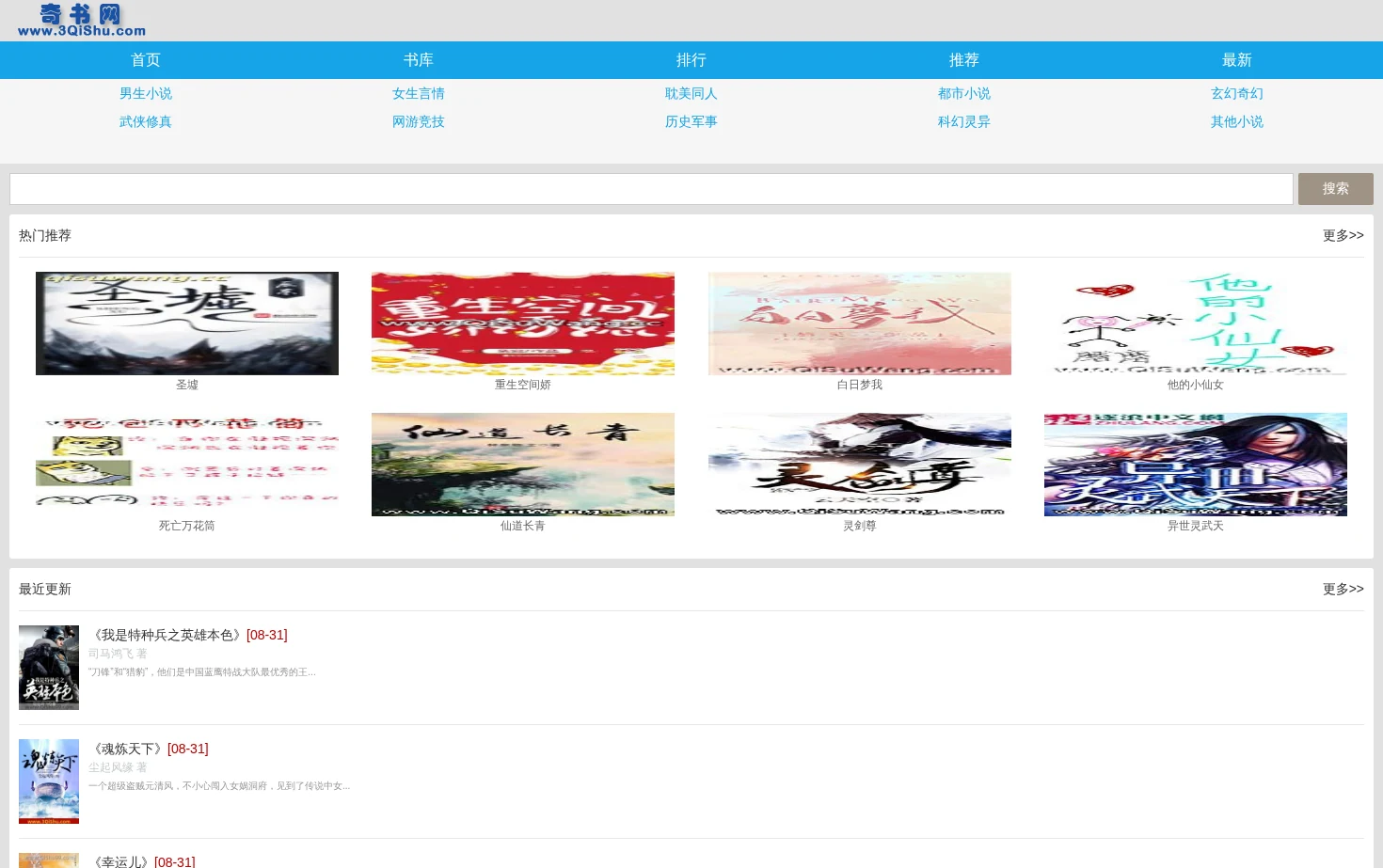Click the 异世灵武天 title caption
The image size is (1383, 868).
click(x=1196, y=526)
